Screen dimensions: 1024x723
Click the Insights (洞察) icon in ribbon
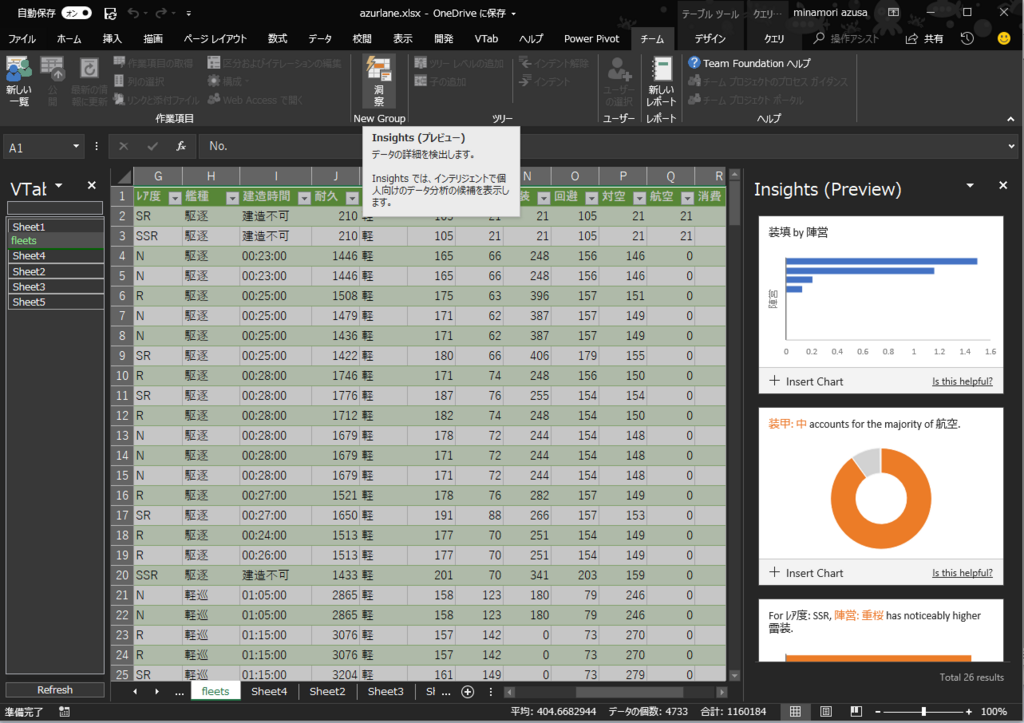pos(379,82)
